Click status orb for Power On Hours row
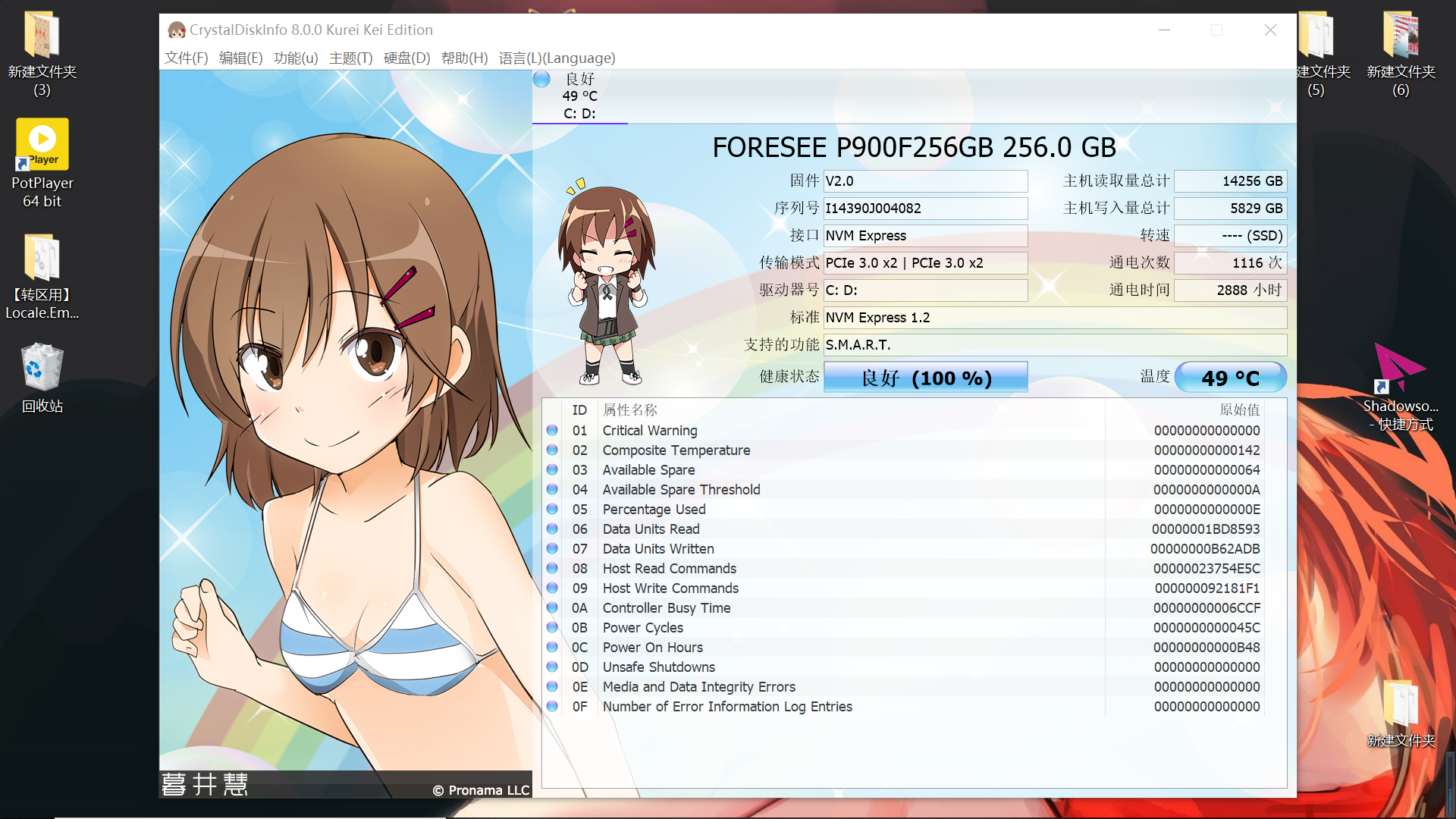The width and height of the screenshot is (1456, 819). tap(553, 648)
